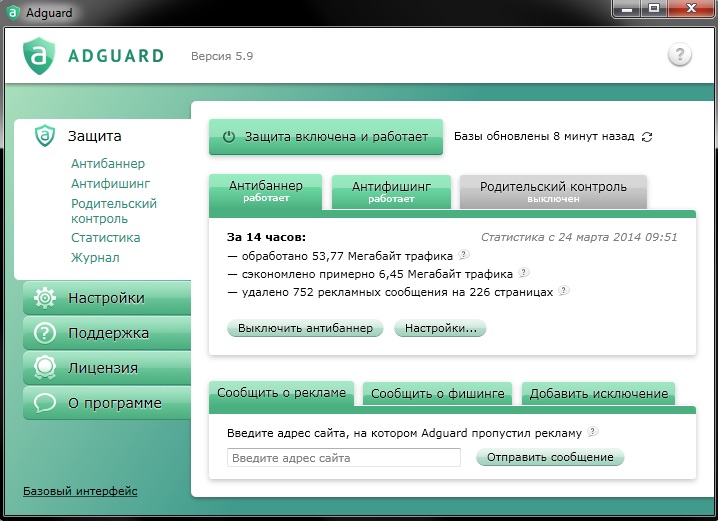This screenshot has height=521, width=718.
Task: Toggle protection with Защита включена и работает button
Action: point(326,137)
